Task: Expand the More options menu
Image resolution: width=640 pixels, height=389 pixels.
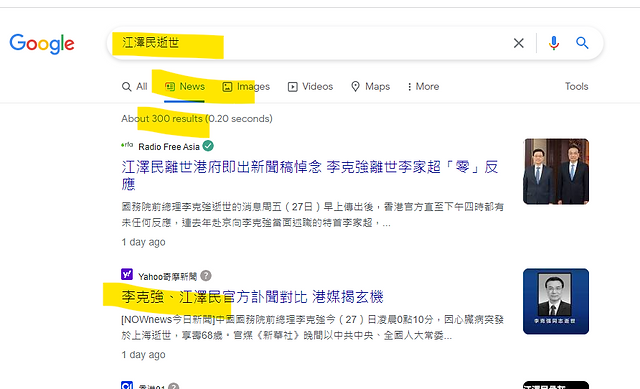Action: 423,87
